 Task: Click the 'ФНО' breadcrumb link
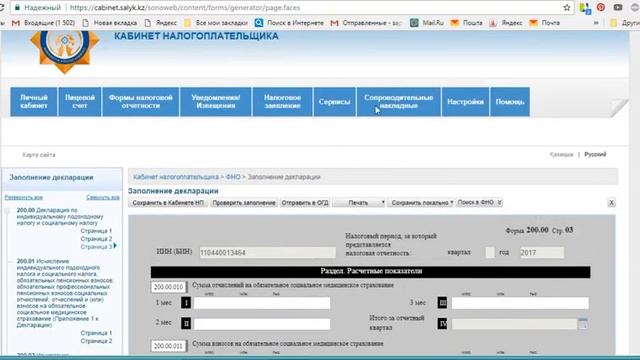(233, 177)
